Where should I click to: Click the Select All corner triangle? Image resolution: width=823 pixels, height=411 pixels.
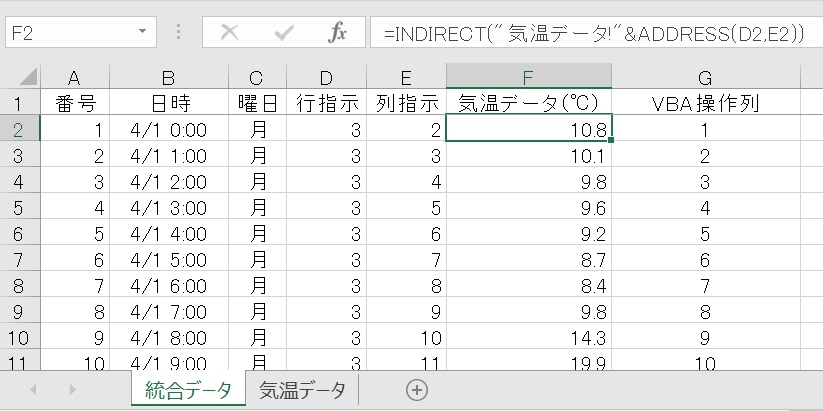point(27,77)
